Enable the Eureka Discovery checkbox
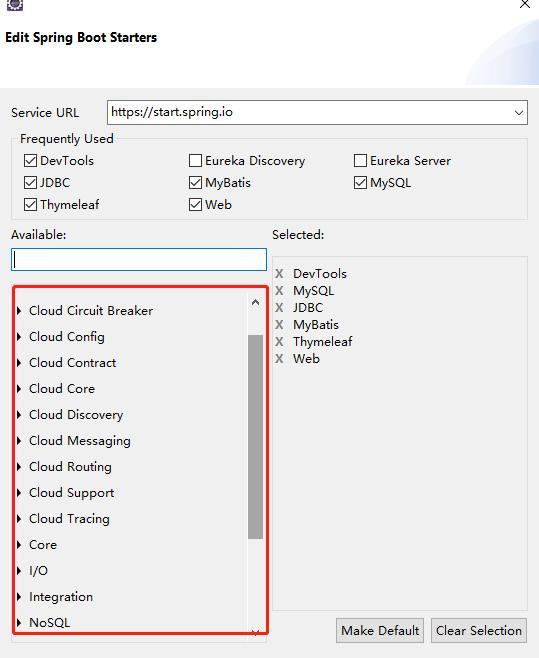The height and width of the screenshot is (658, 539). [195, 161]
